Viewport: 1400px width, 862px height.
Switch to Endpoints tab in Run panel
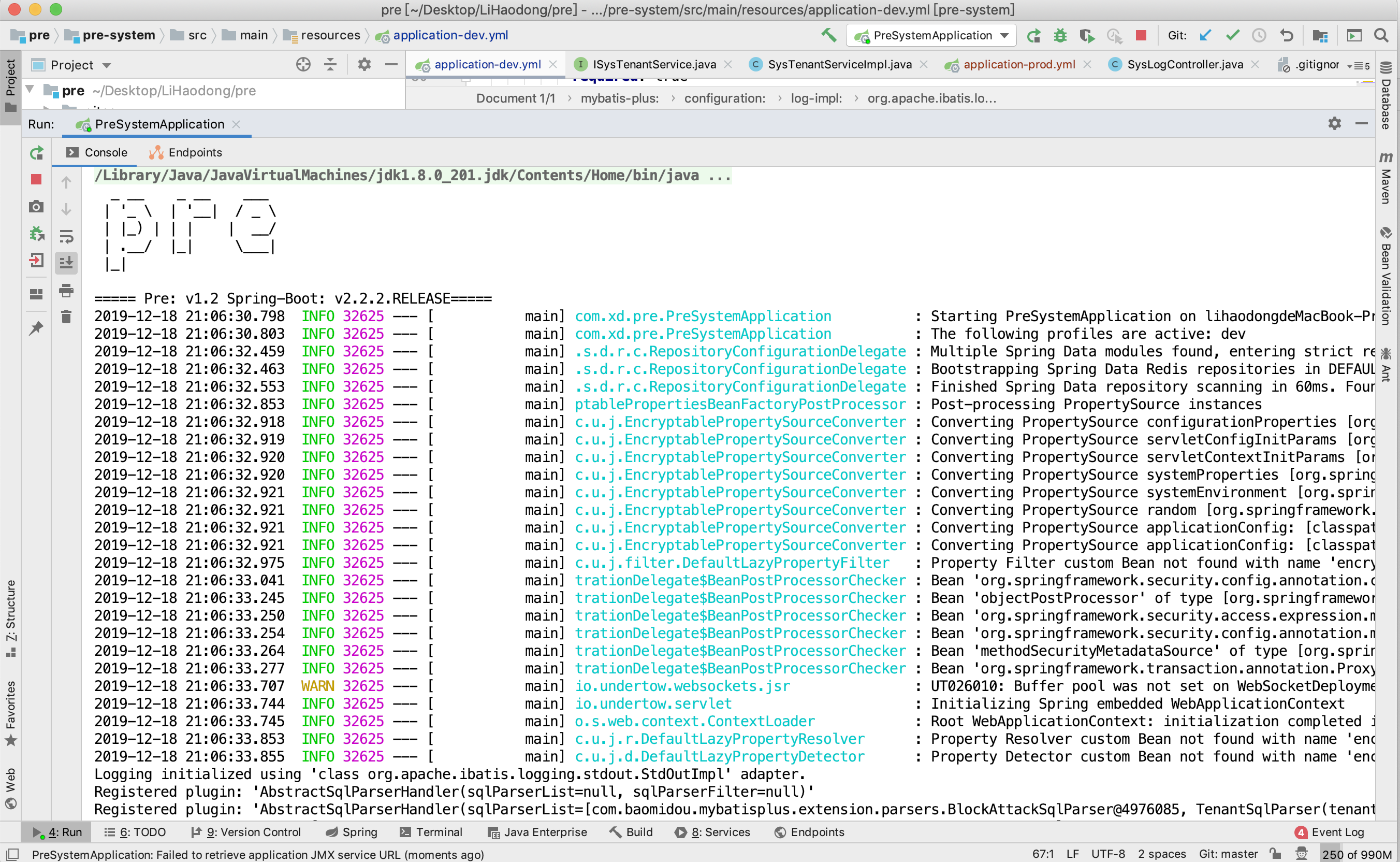(x=186, y=152)
